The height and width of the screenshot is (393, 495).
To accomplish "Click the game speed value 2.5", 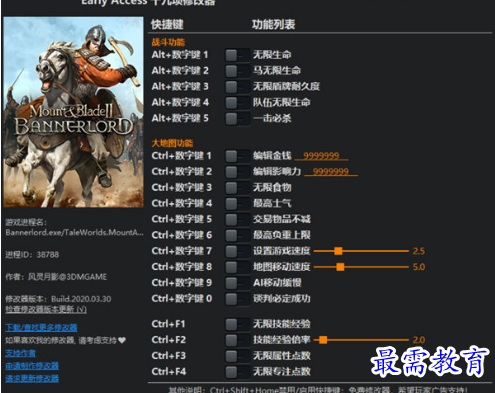I will tap(419, 251).
